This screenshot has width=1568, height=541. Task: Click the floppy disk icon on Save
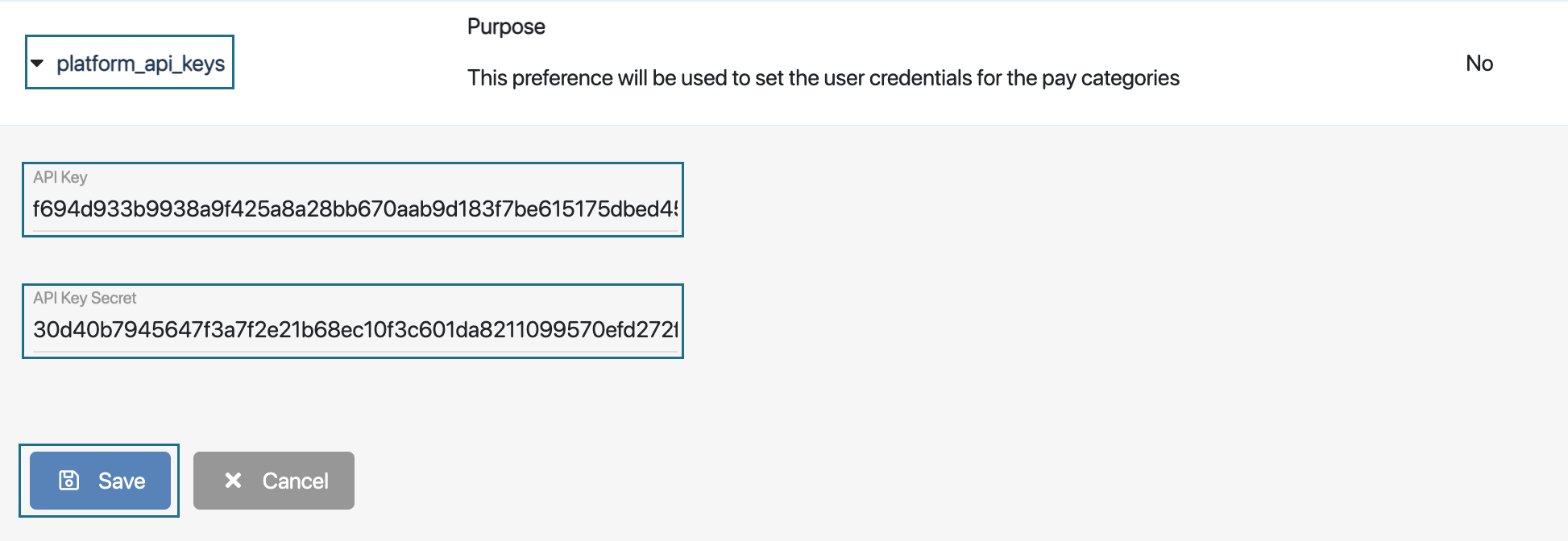click(69, 481)
